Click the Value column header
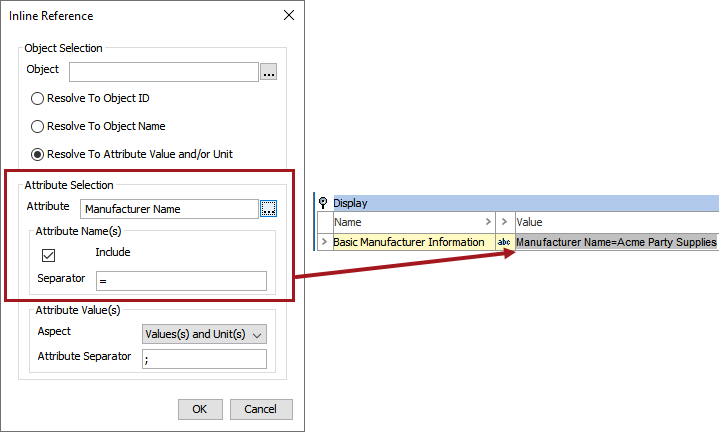 tap(617, 222)
